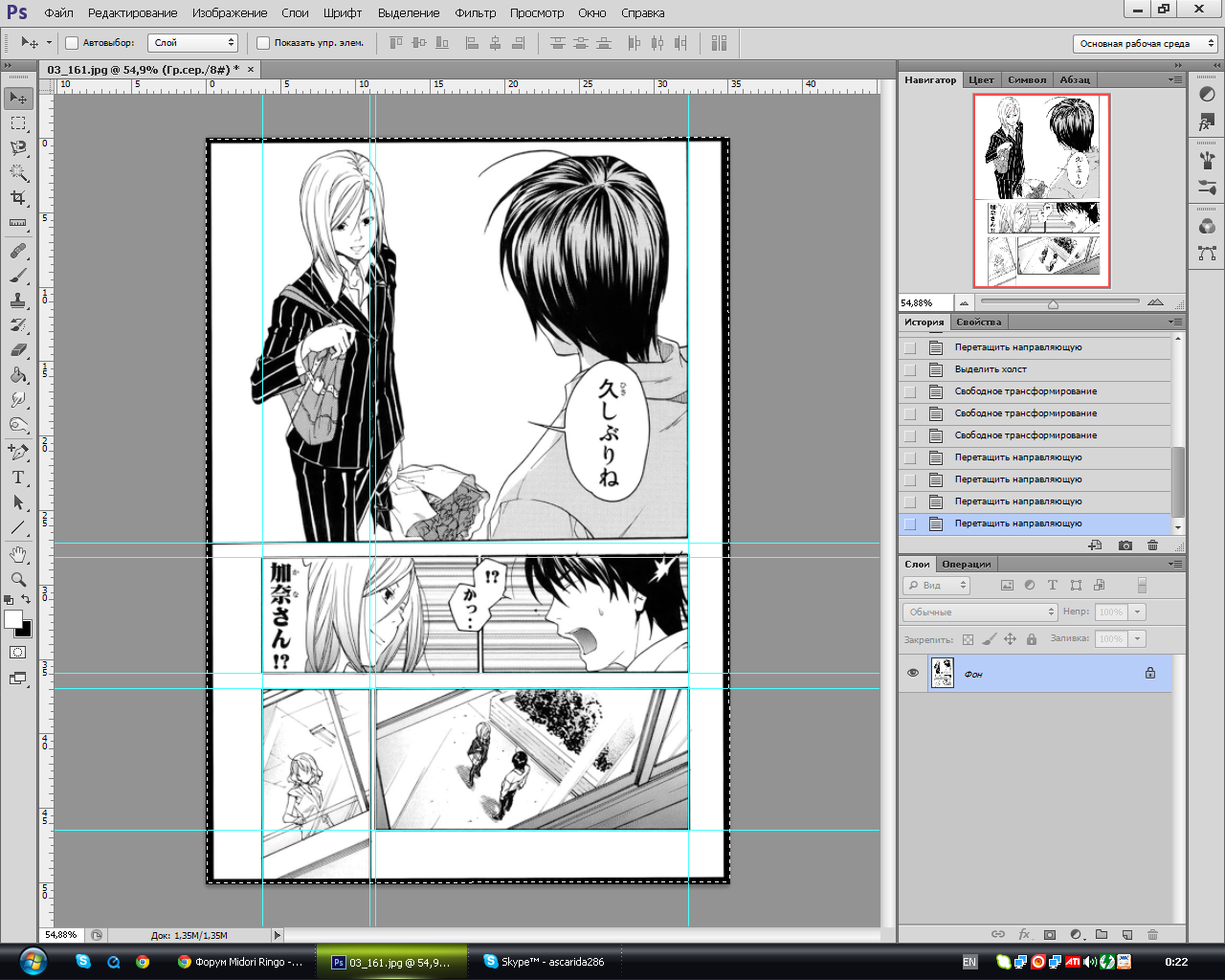Open the Непр opacity dropdown arrow
Screen dimensions: 1225x980
coord(1138,612)
